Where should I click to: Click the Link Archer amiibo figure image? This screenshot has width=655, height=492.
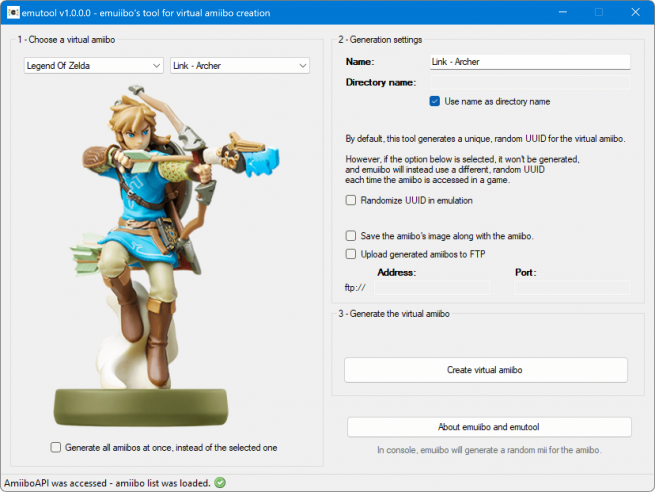pos(167,255)
